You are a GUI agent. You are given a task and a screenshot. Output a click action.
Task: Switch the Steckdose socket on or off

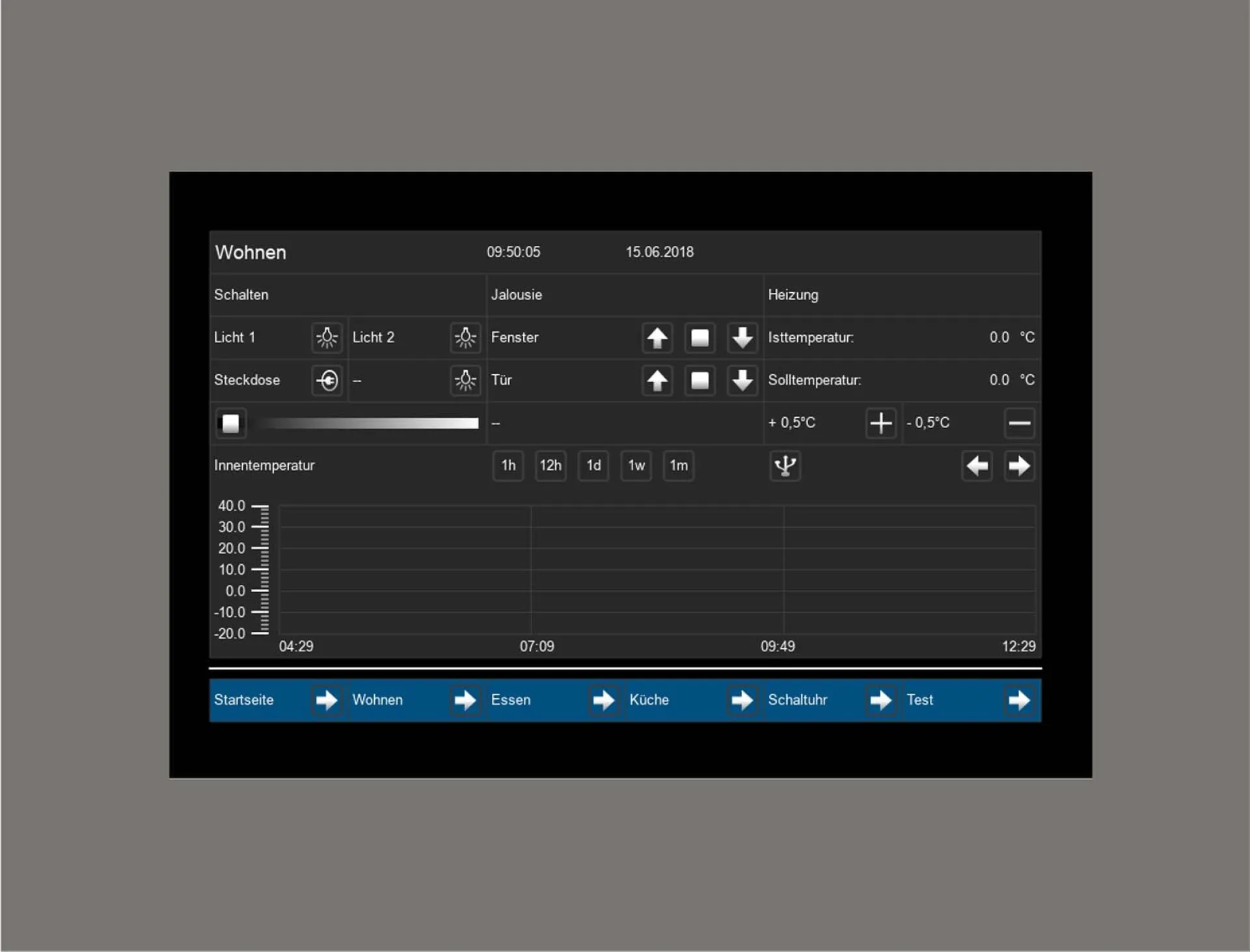(327, 380)
